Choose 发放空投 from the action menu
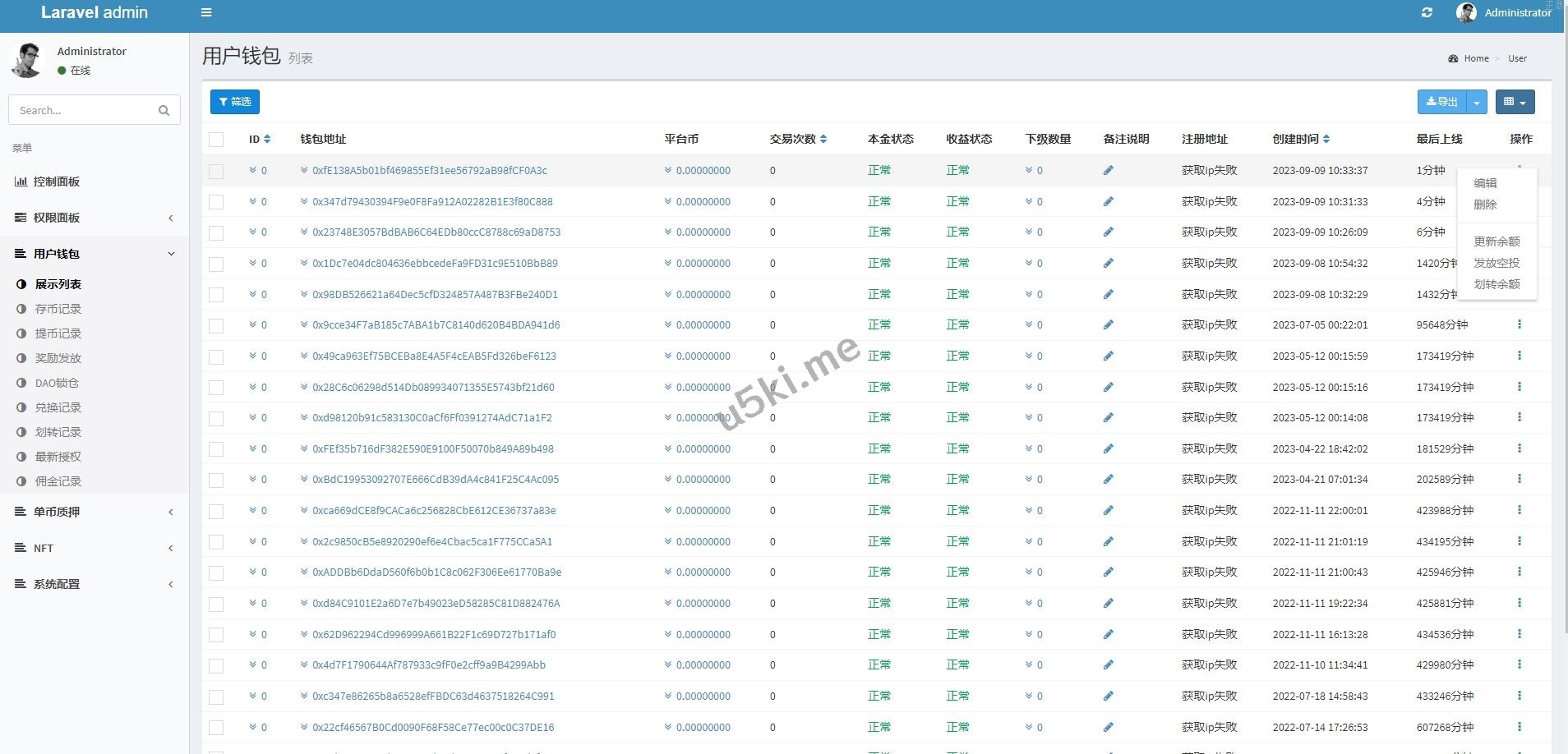The image size is (1568, 754). pos(1497,263)
